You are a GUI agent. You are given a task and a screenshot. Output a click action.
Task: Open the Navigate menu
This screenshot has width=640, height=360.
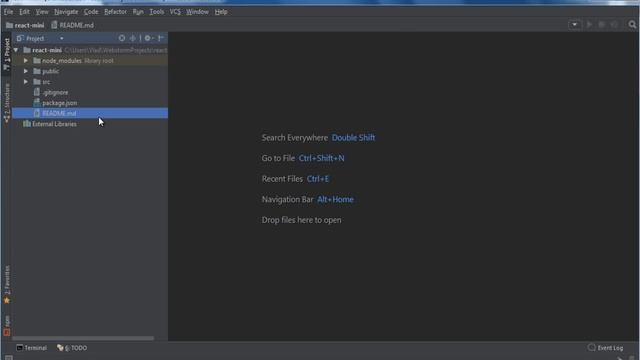(x=66, y=12)
